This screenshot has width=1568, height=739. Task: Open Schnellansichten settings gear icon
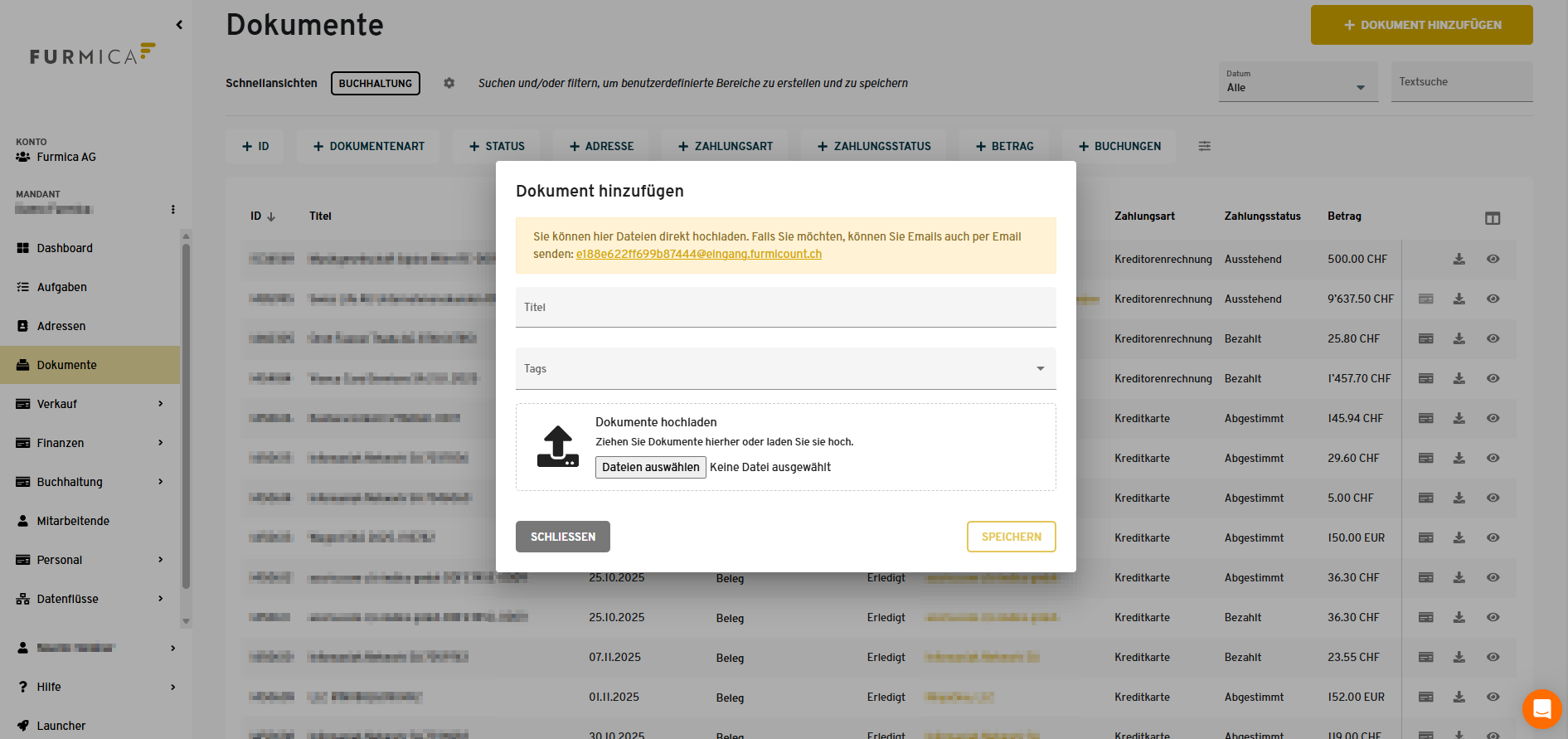click(x=449, y=83)
